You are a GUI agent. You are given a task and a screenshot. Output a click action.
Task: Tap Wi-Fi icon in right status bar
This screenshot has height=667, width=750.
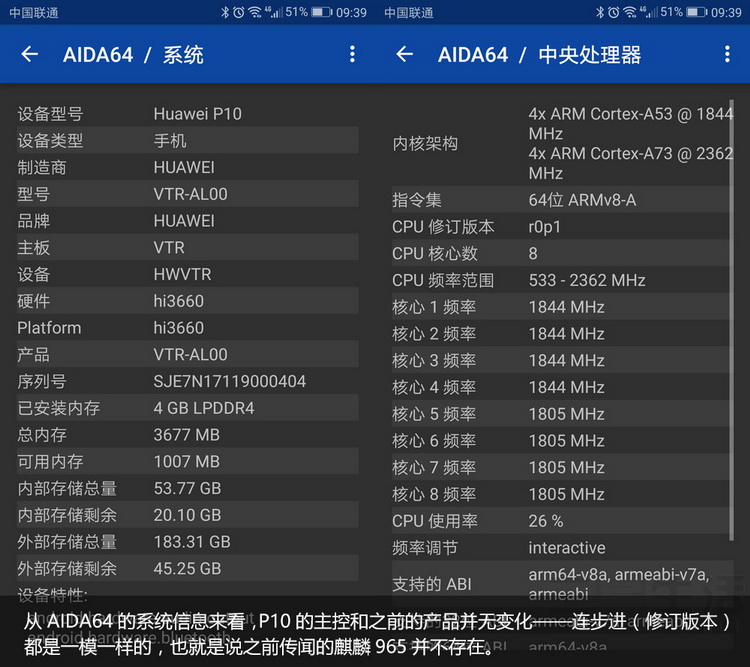(x=630, y=12)
